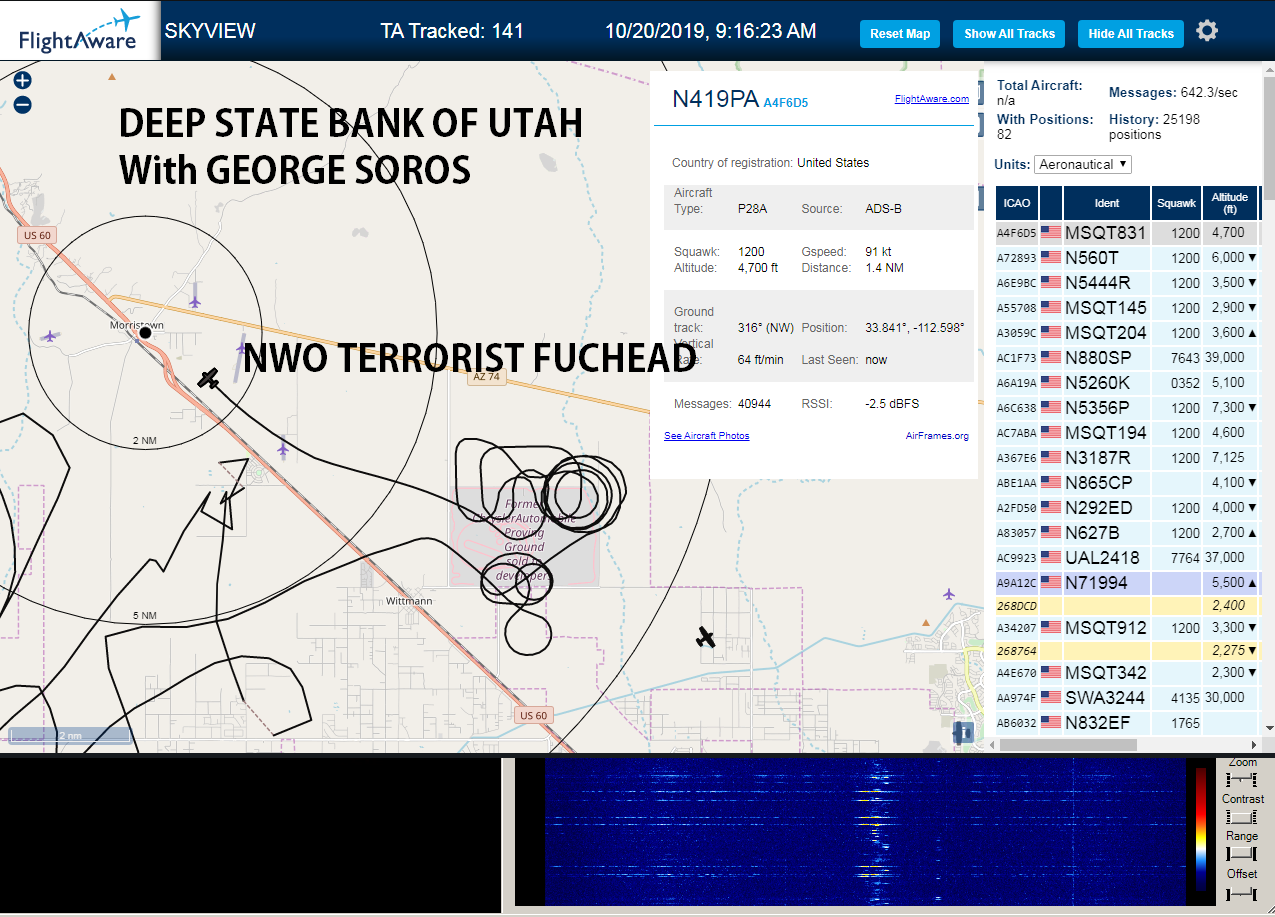Select the MSQT194 aircraft row

tap(1127, 433)
